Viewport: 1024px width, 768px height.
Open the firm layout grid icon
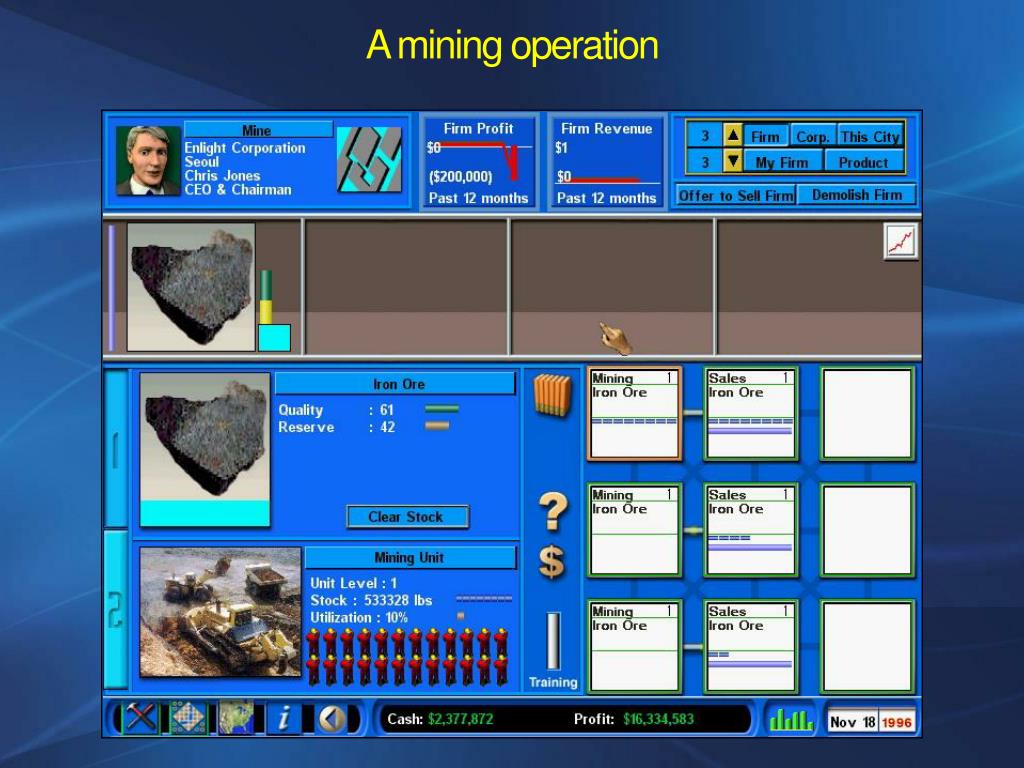(x=187, y=718)
